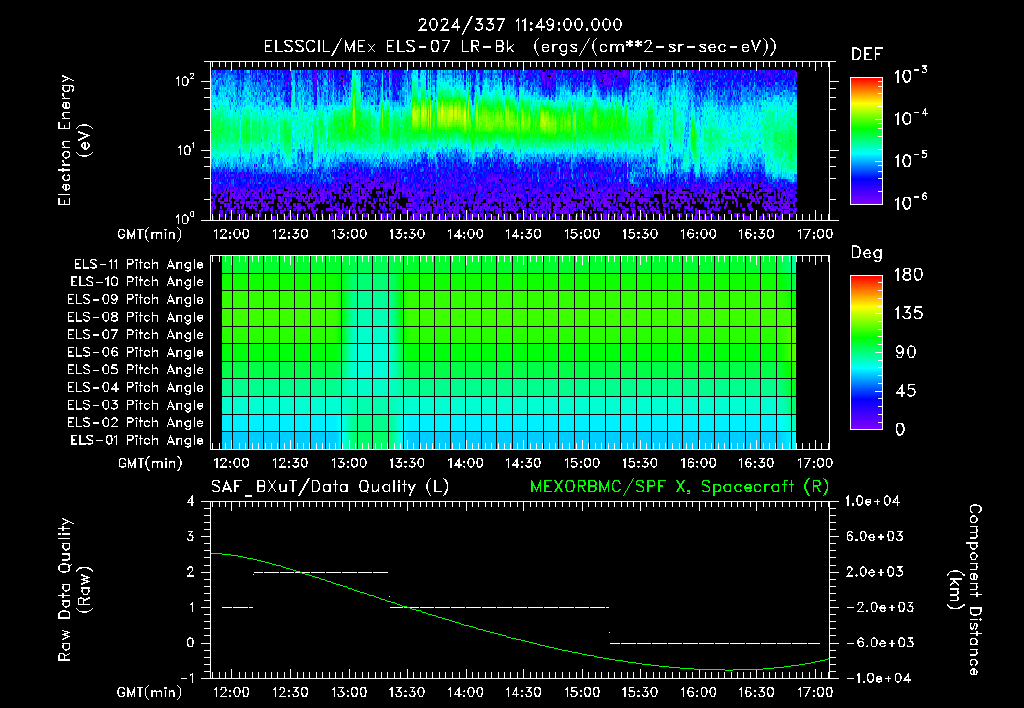
Task: Select the ELS-08 Pitch Angle row label
Action: click(x=136, y=317)
